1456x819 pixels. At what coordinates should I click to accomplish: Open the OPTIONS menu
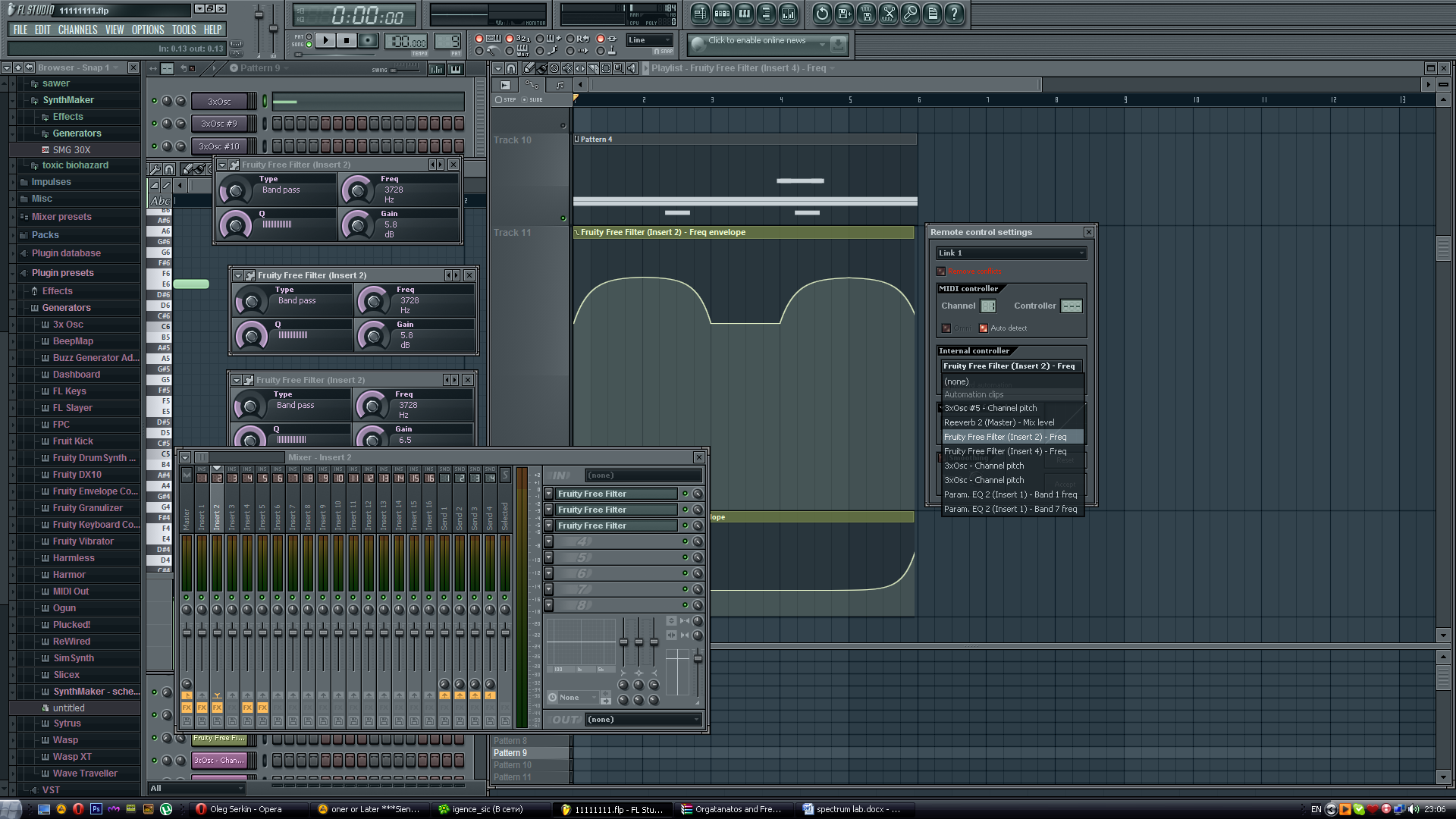[x=148, y=30]
